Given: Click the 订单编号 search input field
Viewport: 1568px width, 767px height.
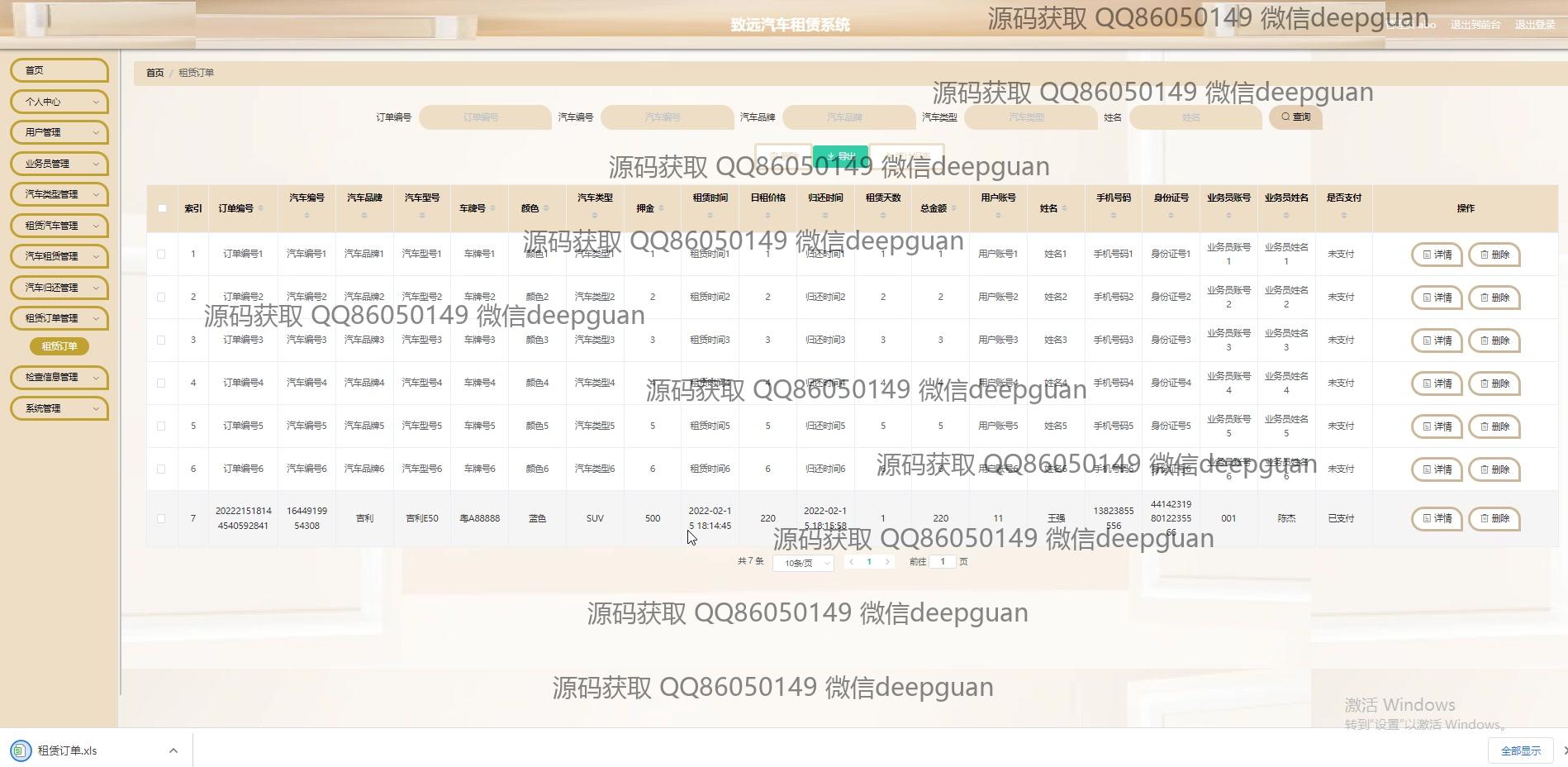Looking at the screenshot, I should coord(485,117).
